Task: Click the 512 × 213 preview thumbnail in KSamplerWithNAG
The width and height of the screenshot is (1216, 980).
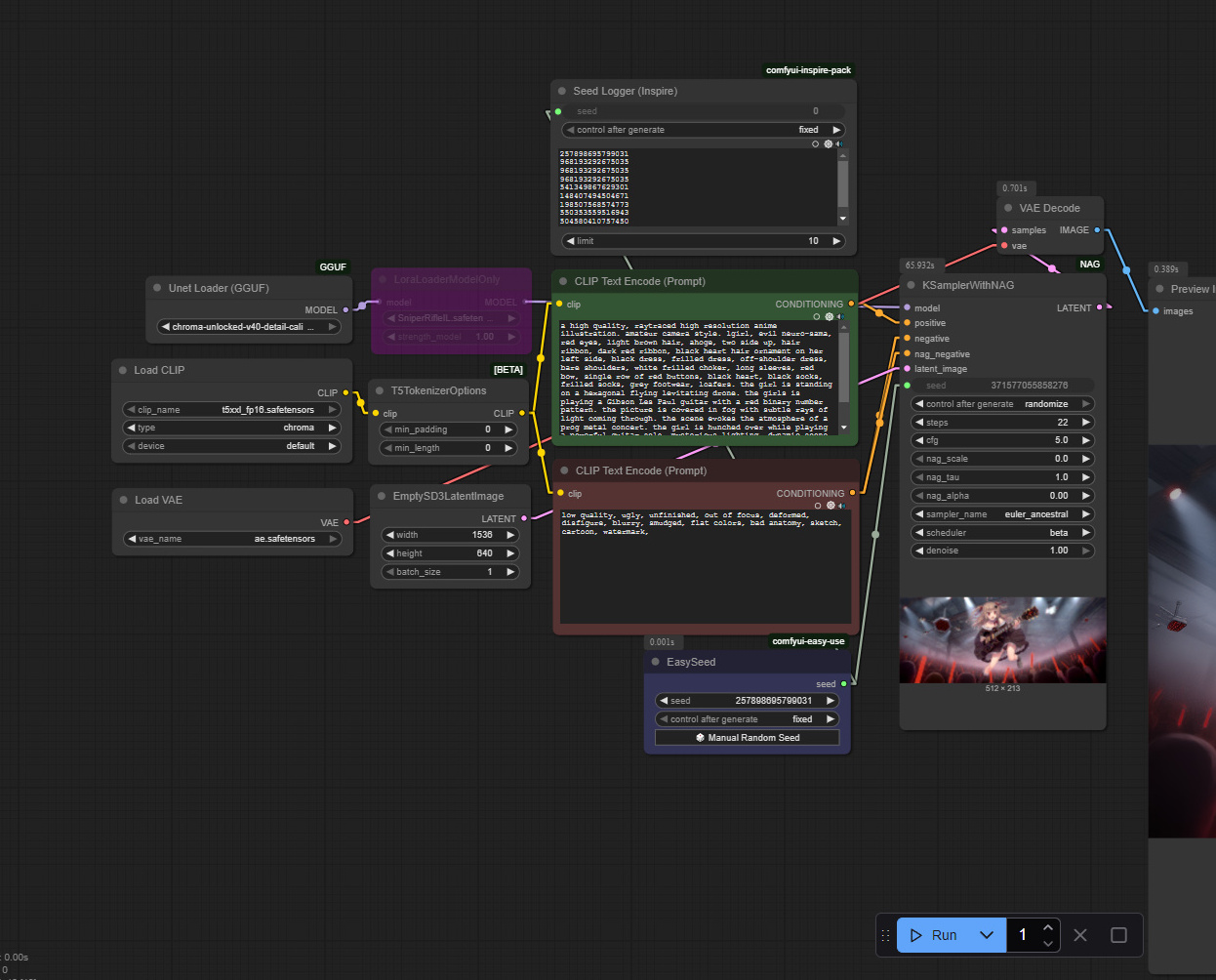Action: [1002, 639]
